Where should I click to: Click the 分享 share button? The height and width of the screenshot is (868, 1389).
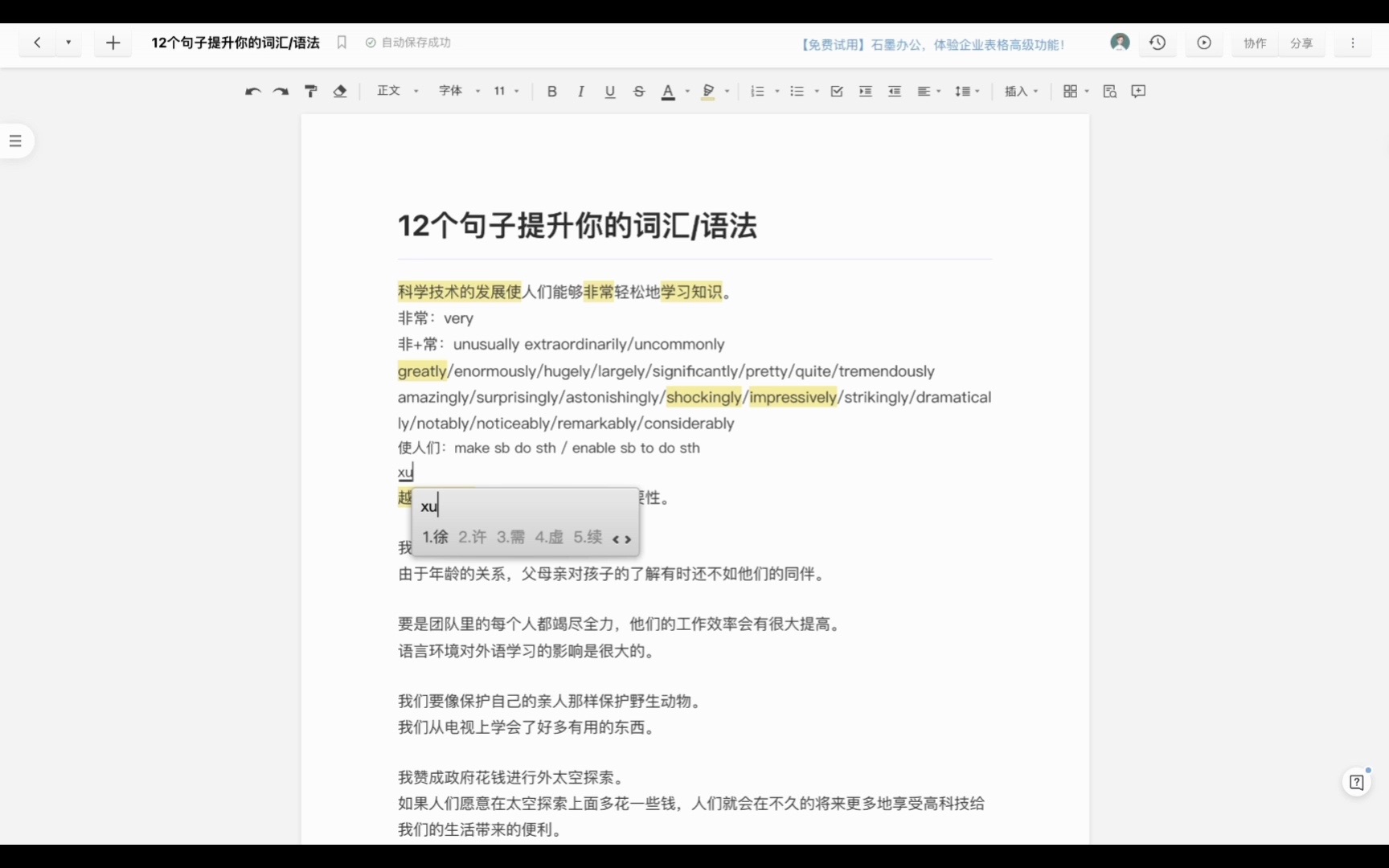pos(1301,43)
